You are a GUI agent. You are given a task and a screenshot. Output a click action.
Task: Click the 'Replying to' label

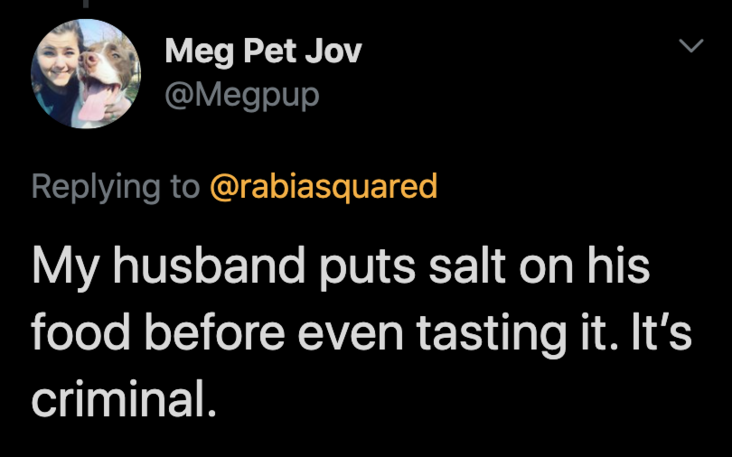pyautogui.click(x=115, y=186)
